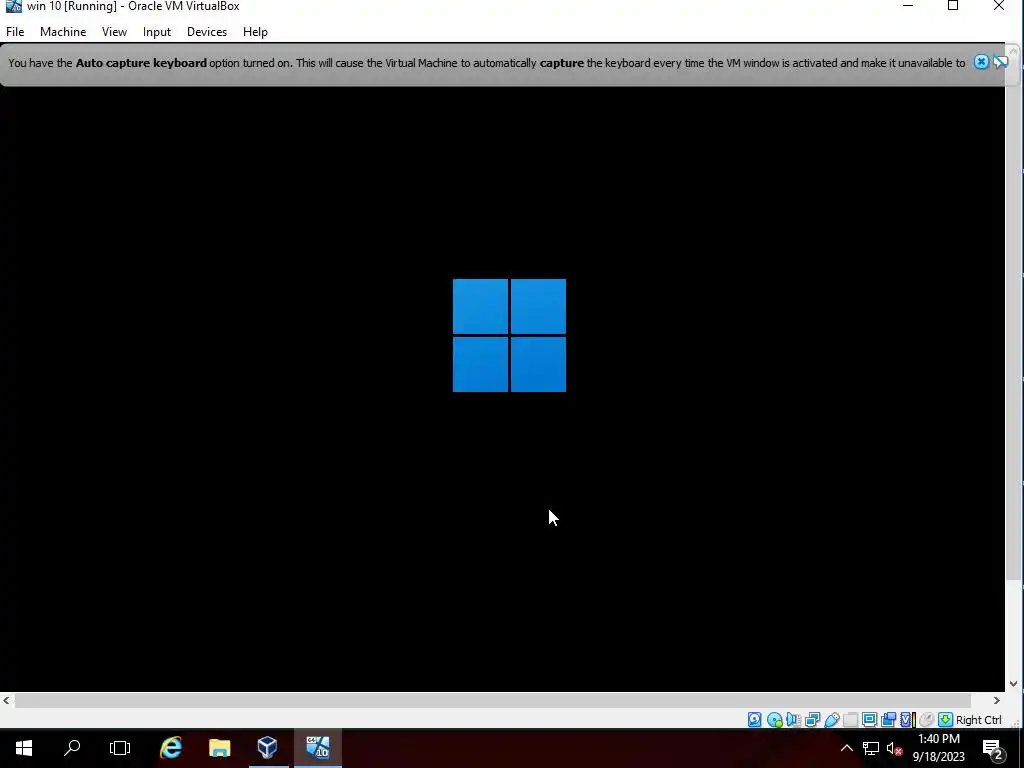Switch to VirtualBox Manager taskbar icon
Image resolution: width=1024 pixels, height=768 pixels.
[x=268, y=748]
